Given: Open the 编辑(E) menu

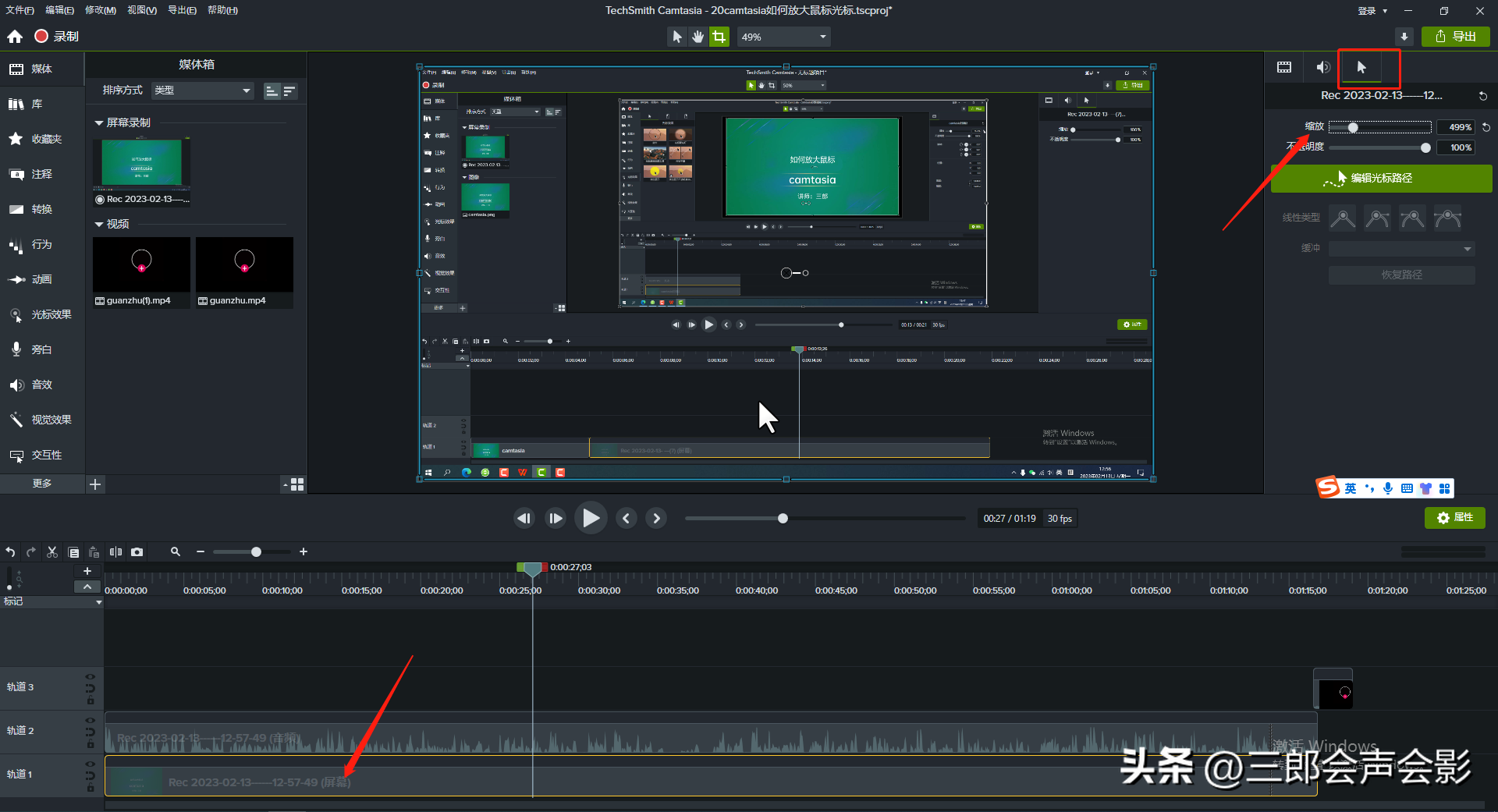Looking at the screenshot, I should click(59, 10).
